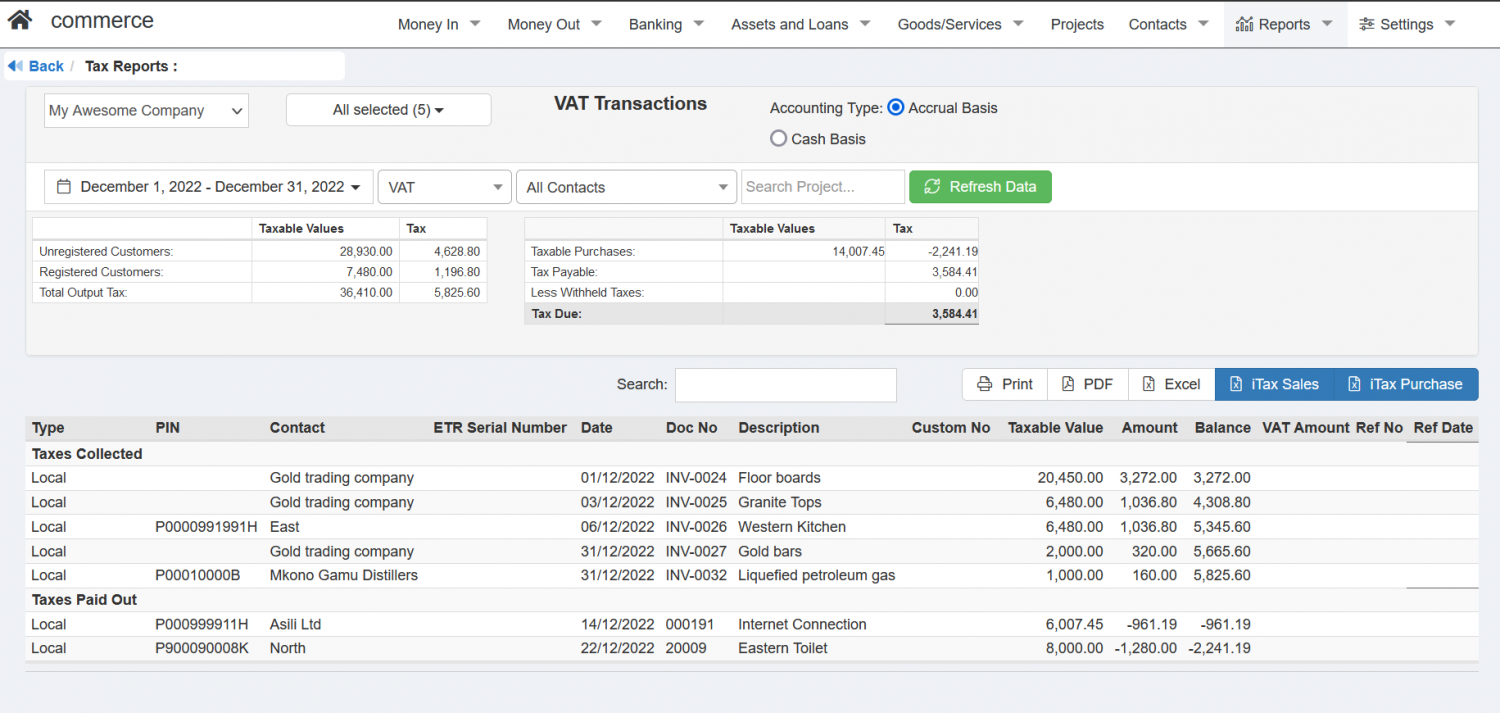This screenshot has height=713, width=1500.
Task: Sort by the Date column header
Action: click(597, 428)
